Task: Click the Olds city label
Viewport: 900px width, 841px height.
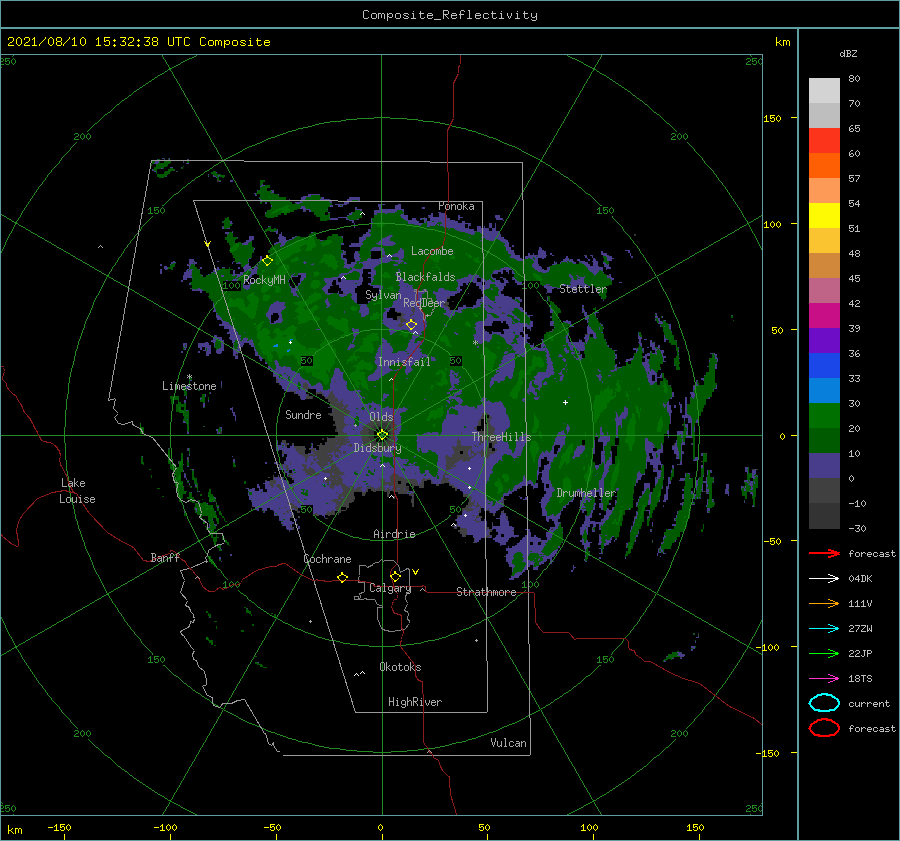Action: click(381, 417)
